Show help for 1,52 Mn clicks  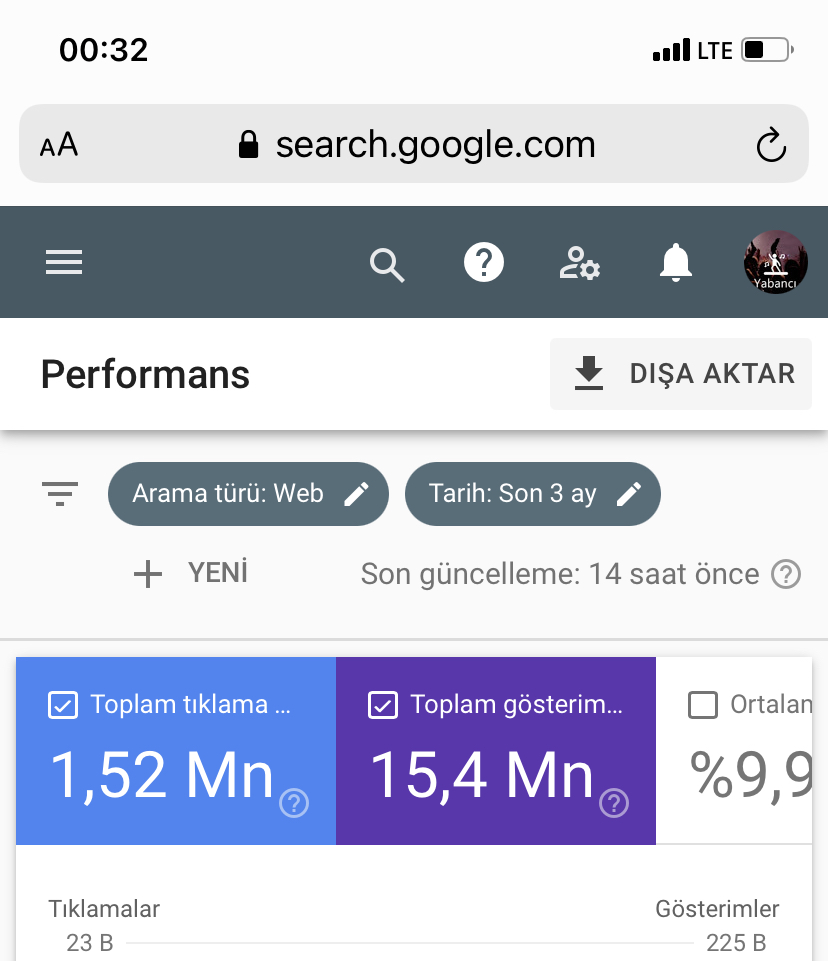pos(294,803)
